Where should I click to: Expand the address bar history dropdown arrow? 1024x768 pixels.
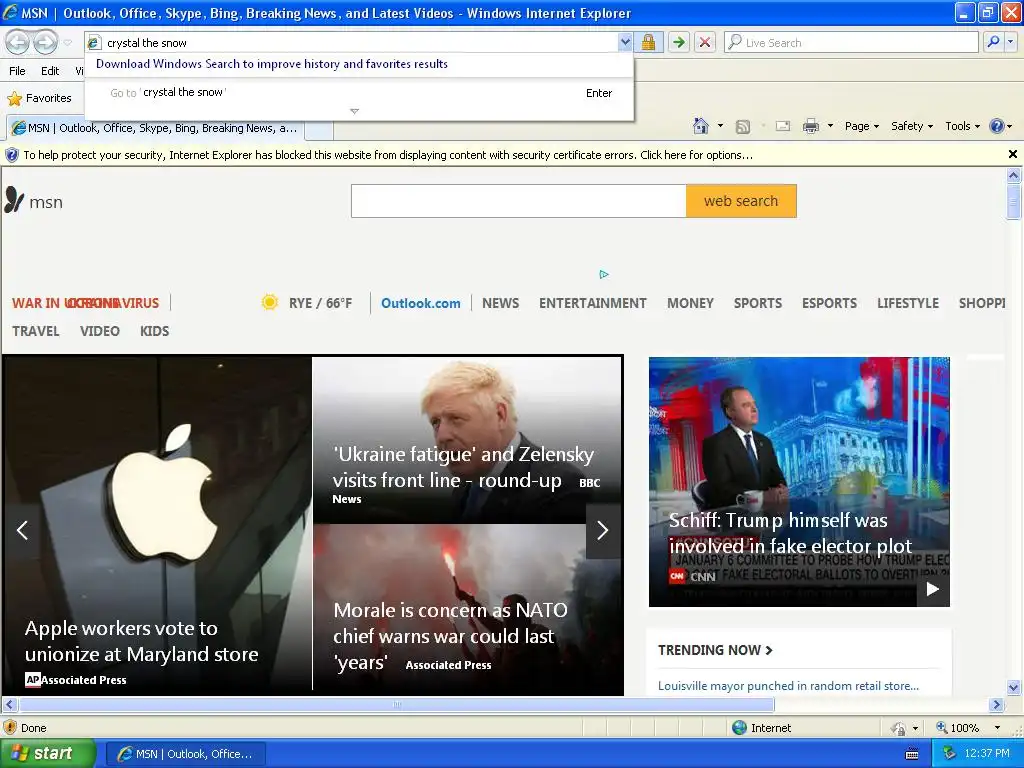coord(625,42)
